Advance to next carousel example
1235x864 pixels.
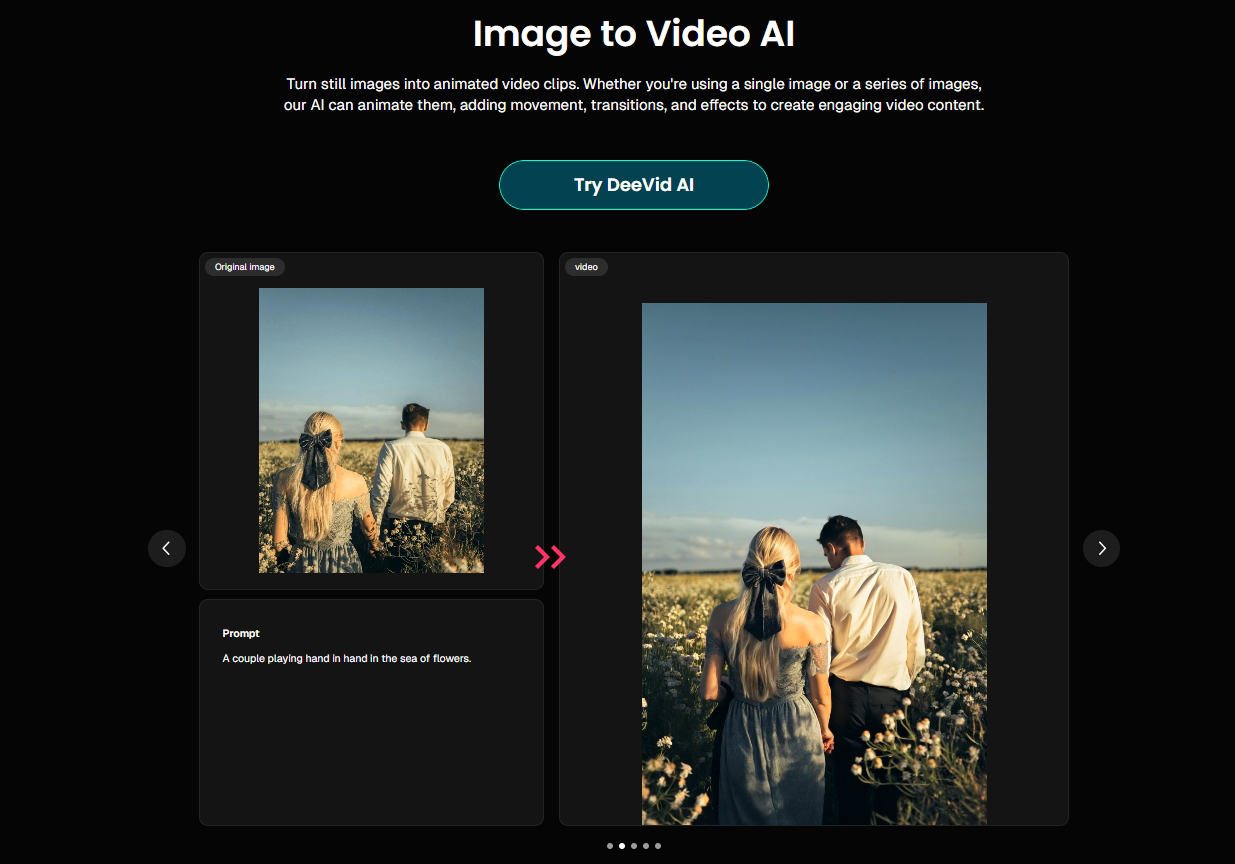1102,548
